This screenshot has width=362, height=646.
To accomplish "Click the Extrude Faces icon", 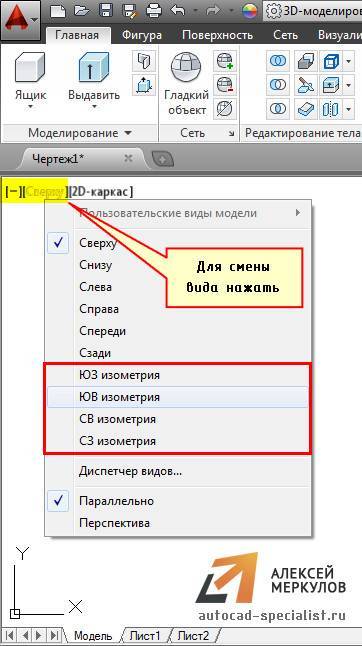I will click(x=331, y=86).
